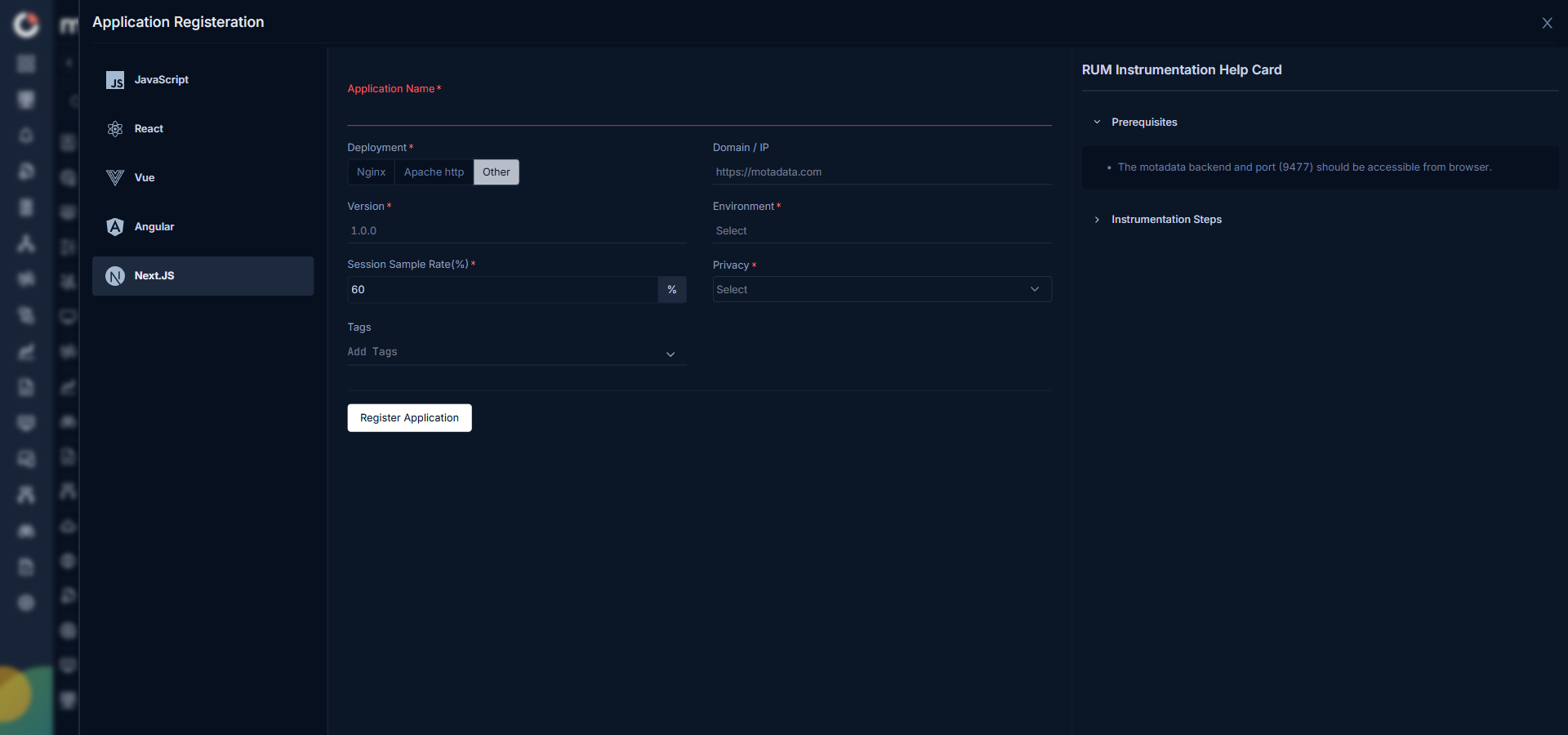Open the JavaScript tab label
Image resolution: width=1568 pixels, height=735 pixels.
tap(162, 80)
